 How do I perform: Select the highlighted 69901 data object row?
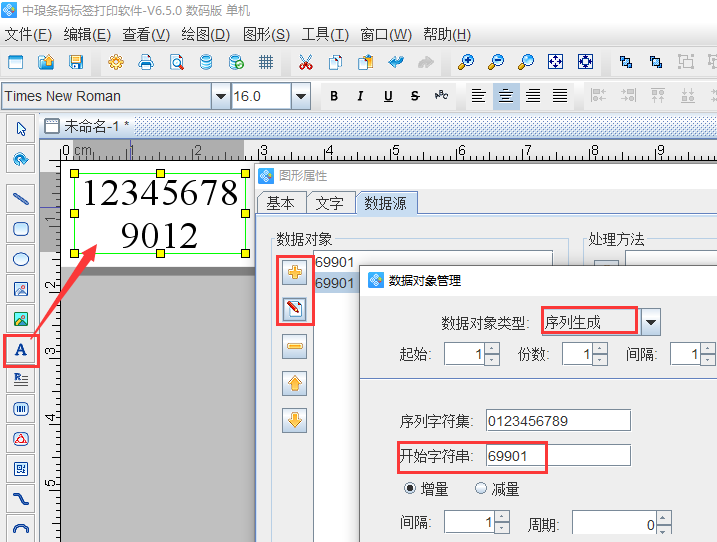click(337, 283)
